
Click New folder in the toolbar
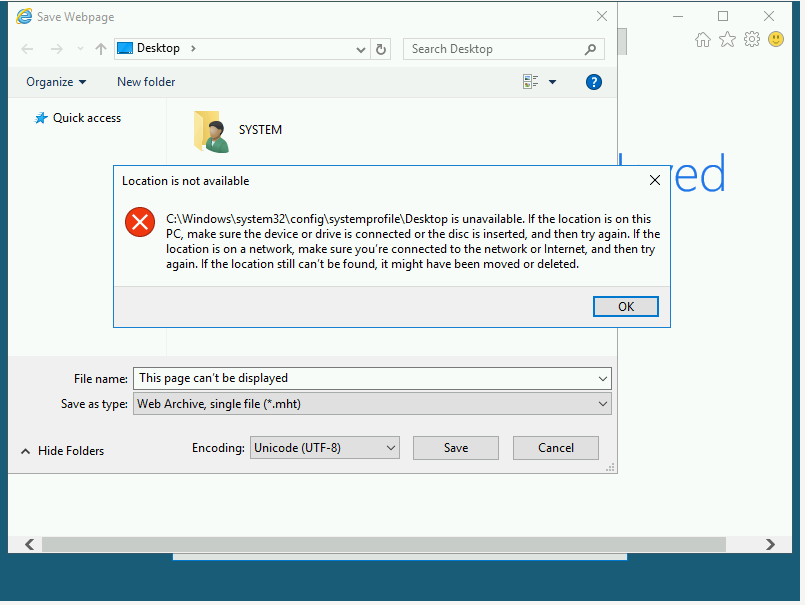pyautogui.click(x=146, y=82)
